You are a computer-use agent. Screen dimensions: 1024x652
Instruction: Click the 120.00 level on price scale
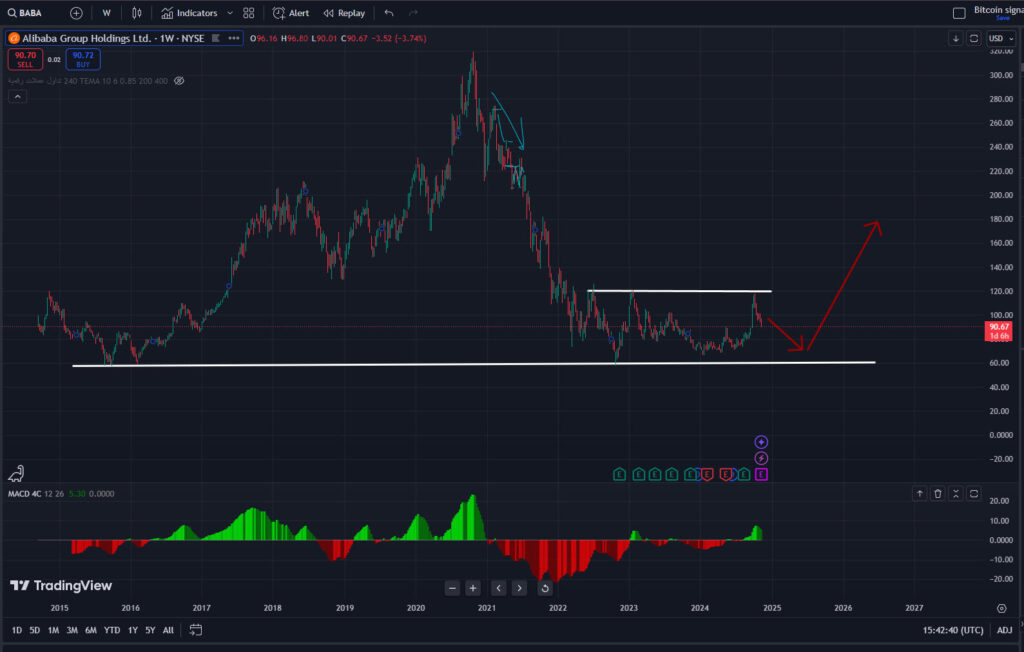pos(1000,291)
